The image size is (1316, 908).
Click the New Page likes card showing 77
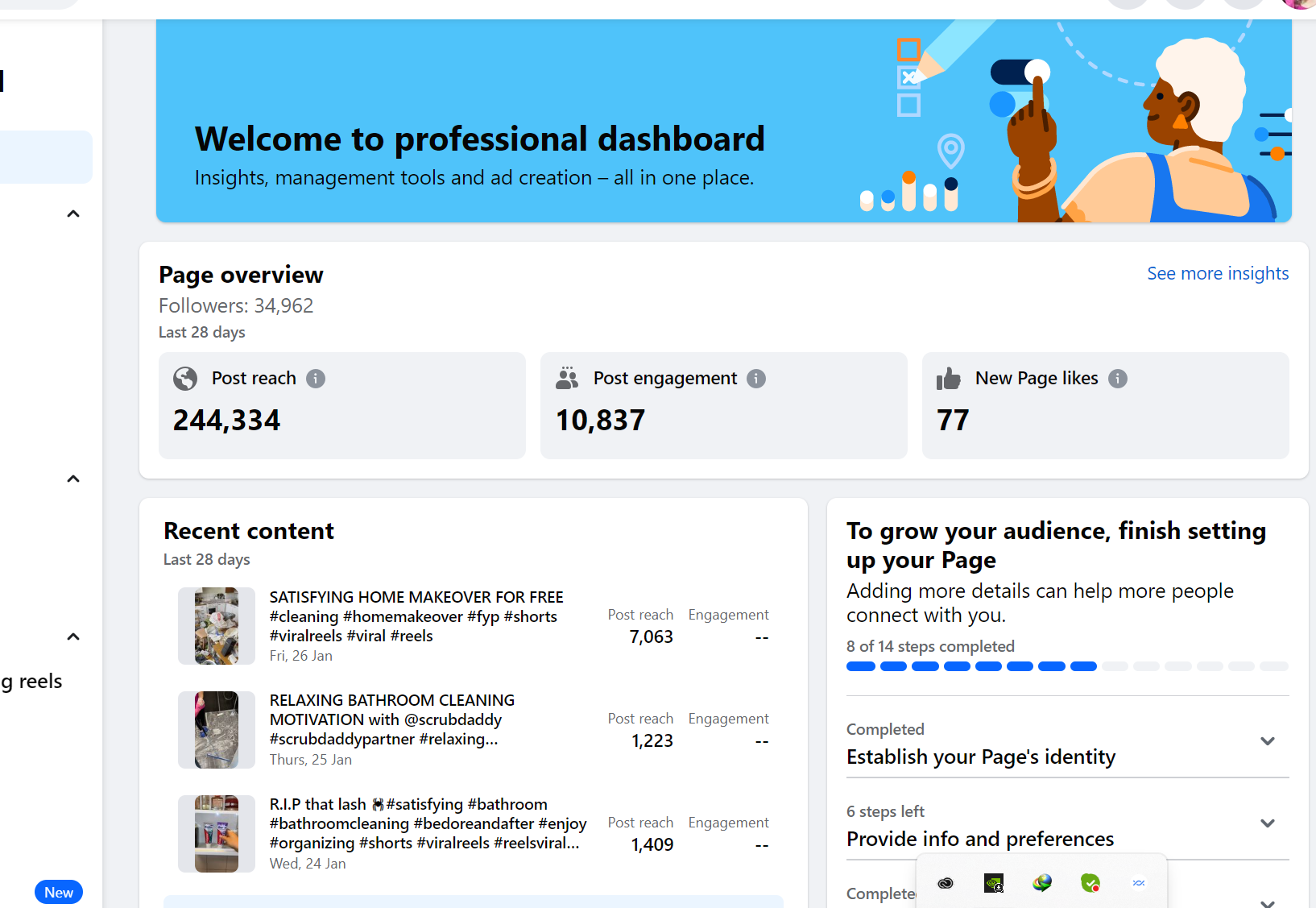1106,405
